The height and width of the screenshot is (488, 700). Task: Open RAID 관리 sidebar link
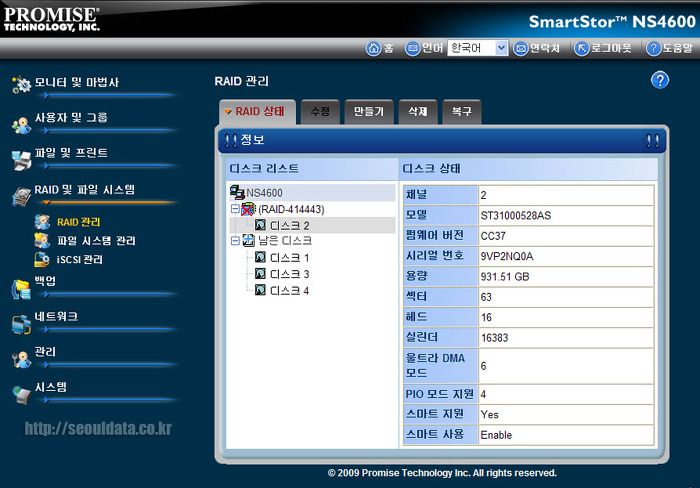79,222
